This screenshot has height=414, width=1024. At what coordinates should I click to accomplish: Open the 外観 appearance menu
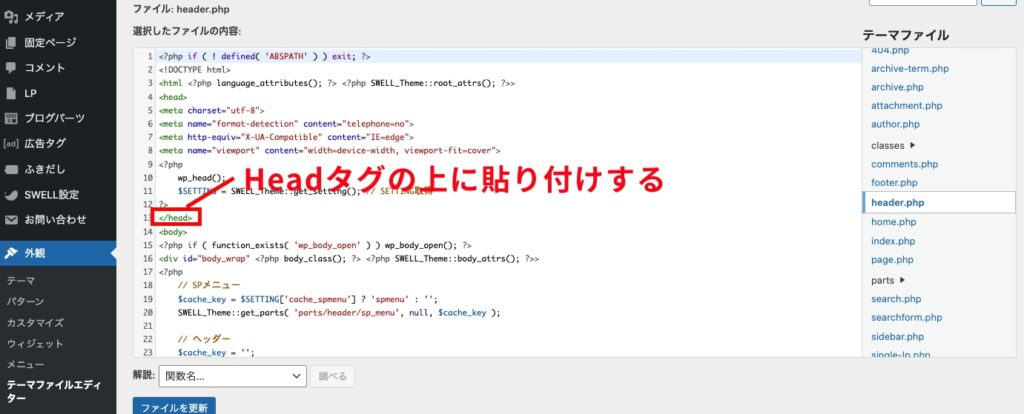(40, 253)
